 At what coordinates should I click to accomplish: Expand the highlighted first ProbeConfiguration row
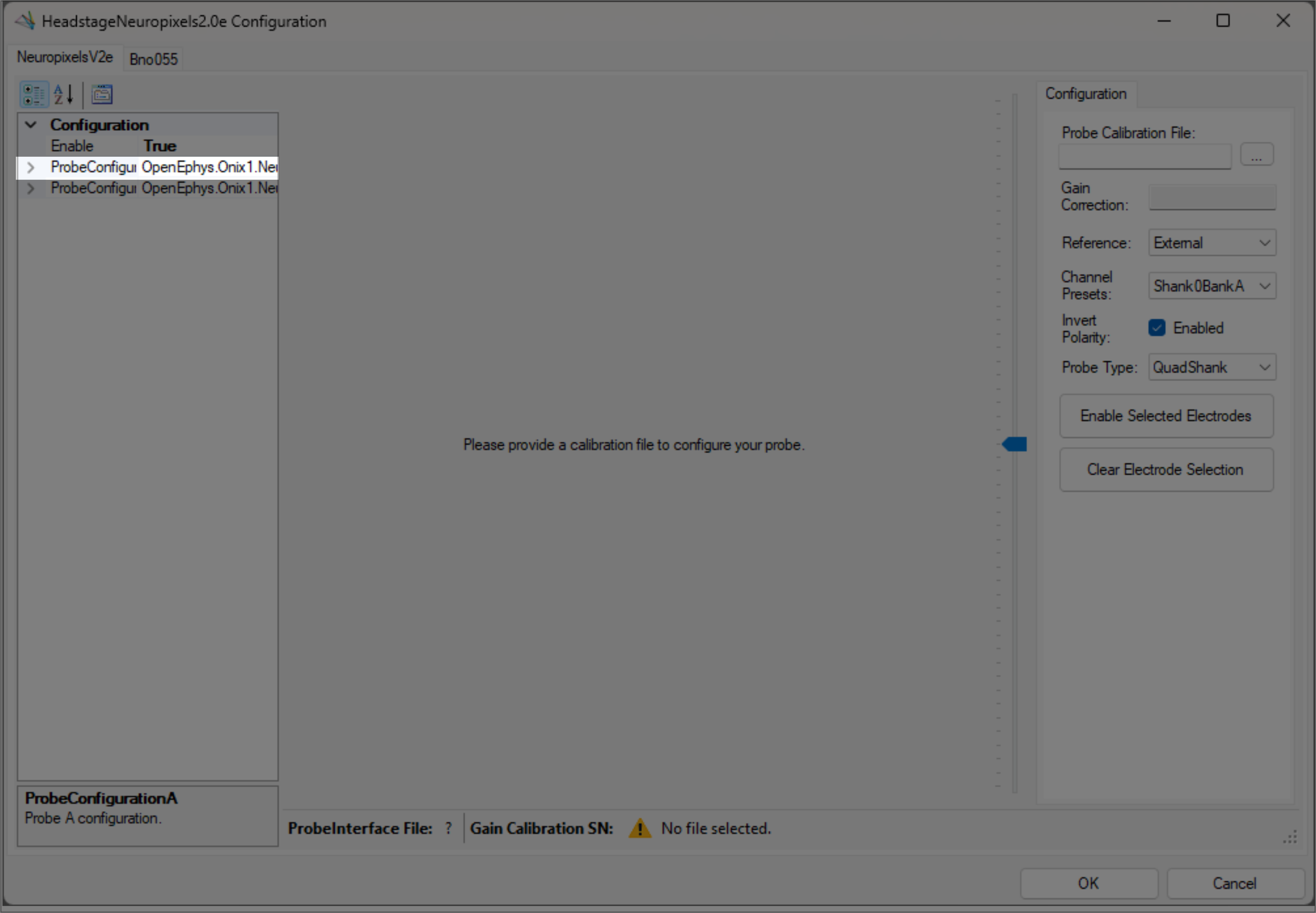coord(31,167)
